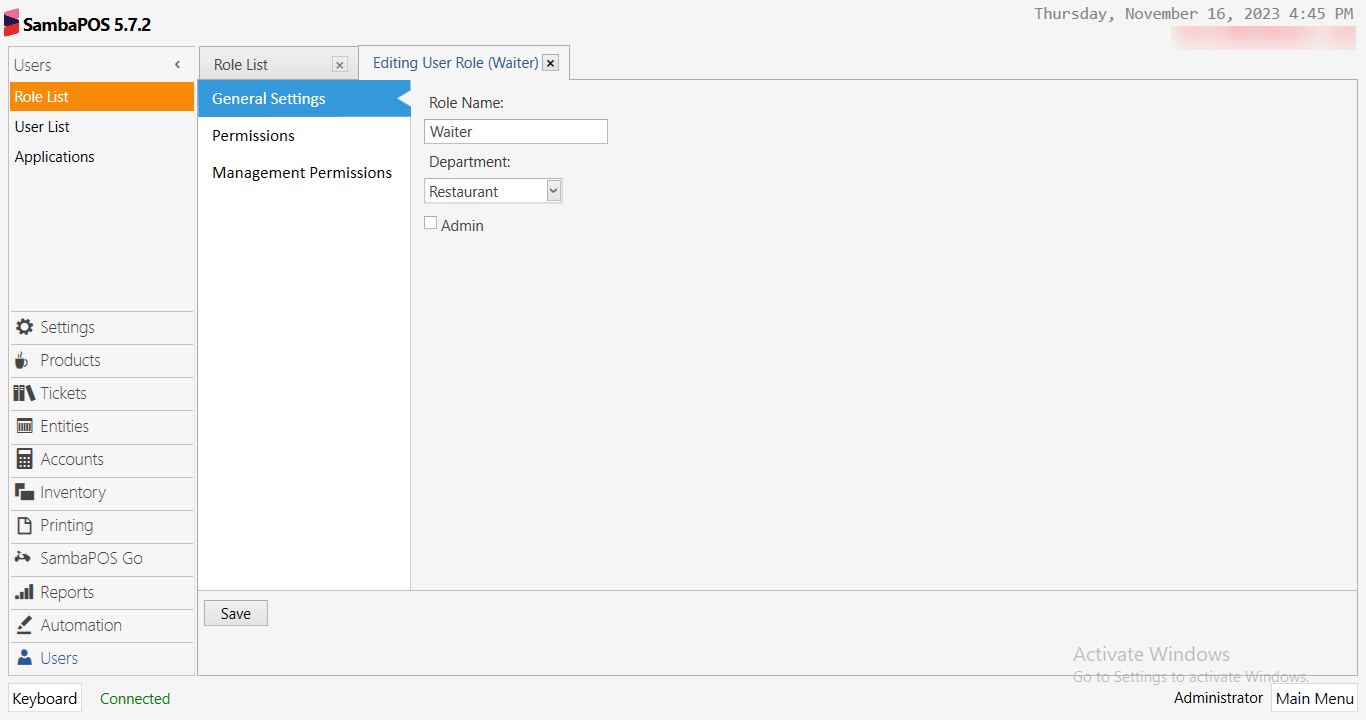Select the Products icon in the sidebar
Viewport: 1366px width, 720px height.
(x=69, y=360)
